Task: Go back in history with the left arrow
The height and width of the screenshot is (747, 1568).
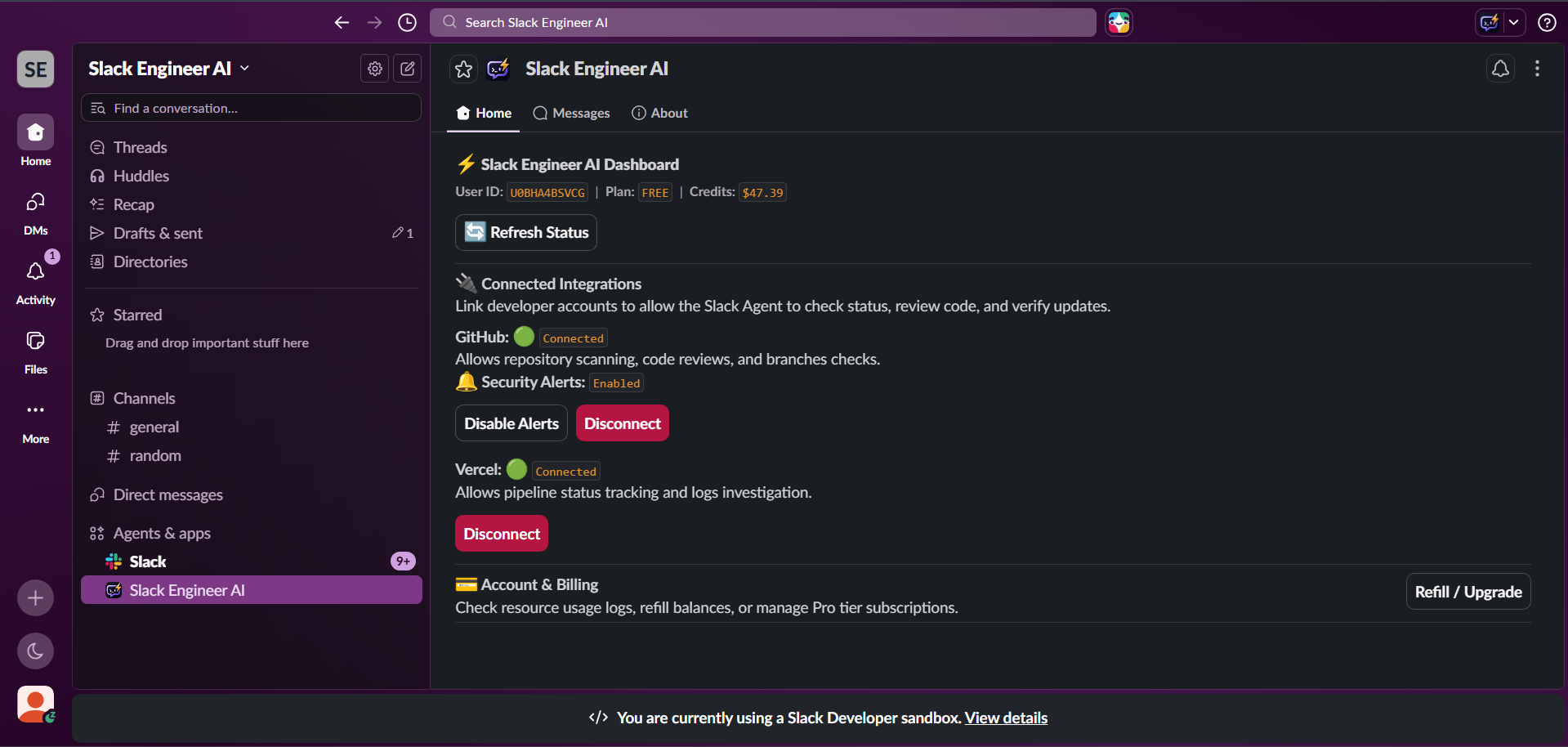Action: point(342,23)
